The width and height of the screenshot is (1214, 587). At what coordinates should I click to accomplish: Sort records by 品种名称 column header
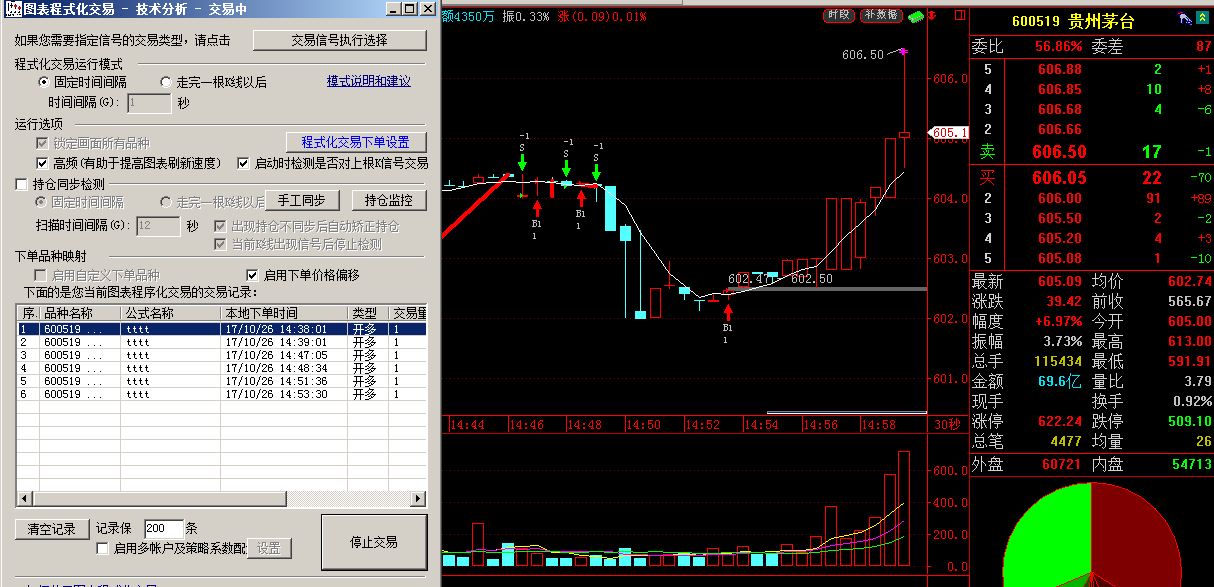pyautogui.click(x=81, y=313)
